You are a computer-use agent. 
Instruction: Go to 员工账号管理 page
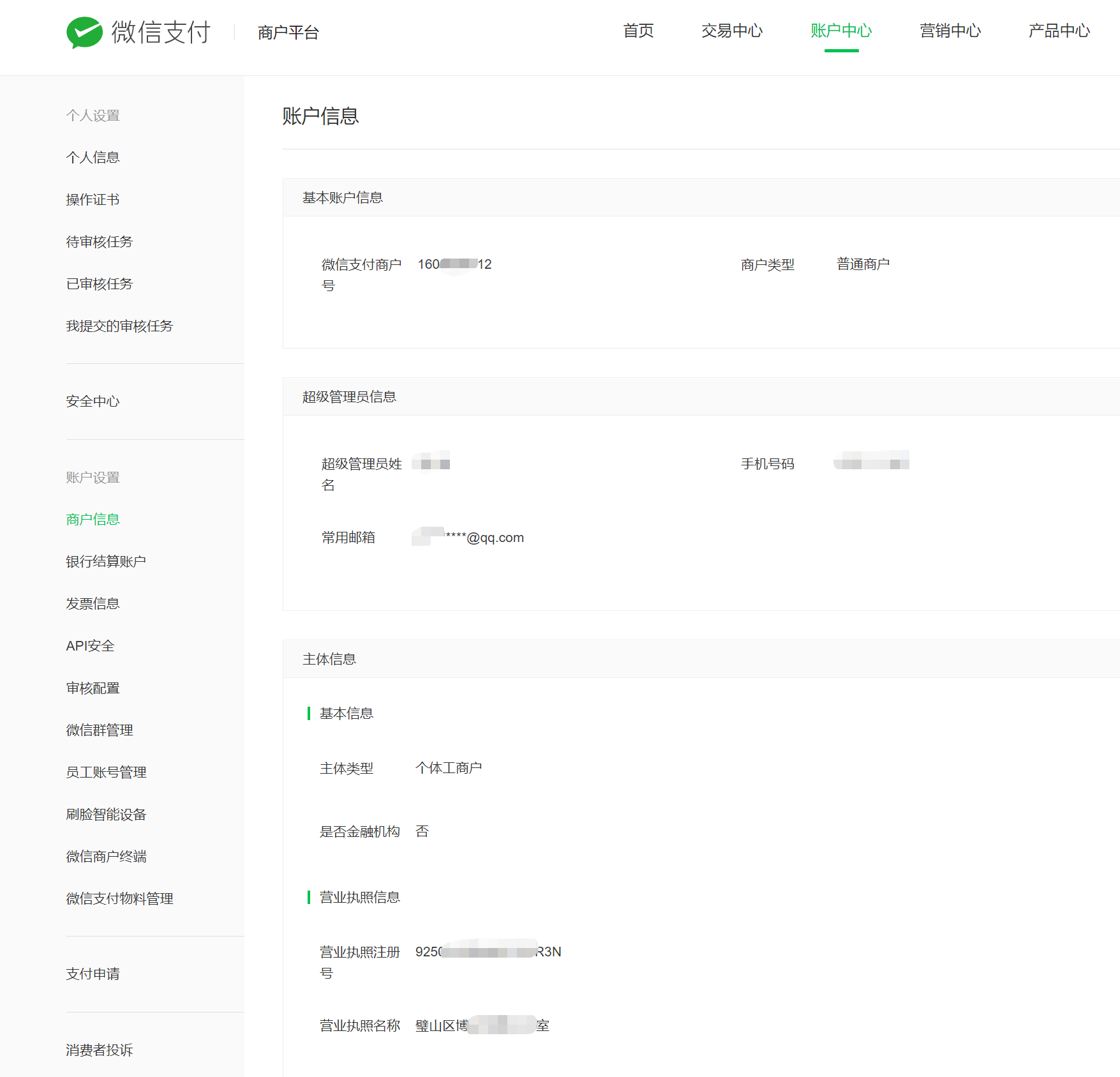[x=107, y=772]
